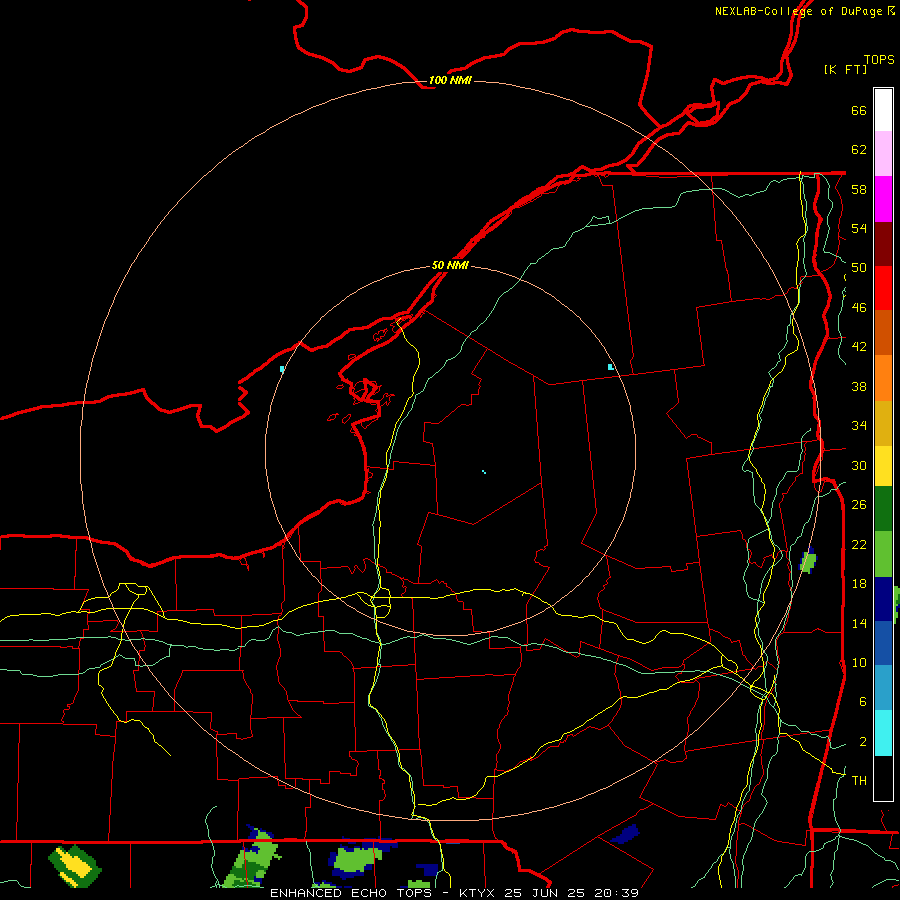Click the "ENHANCED ECHO TOPS - KTYX" caption

click(x=382, y=893)
